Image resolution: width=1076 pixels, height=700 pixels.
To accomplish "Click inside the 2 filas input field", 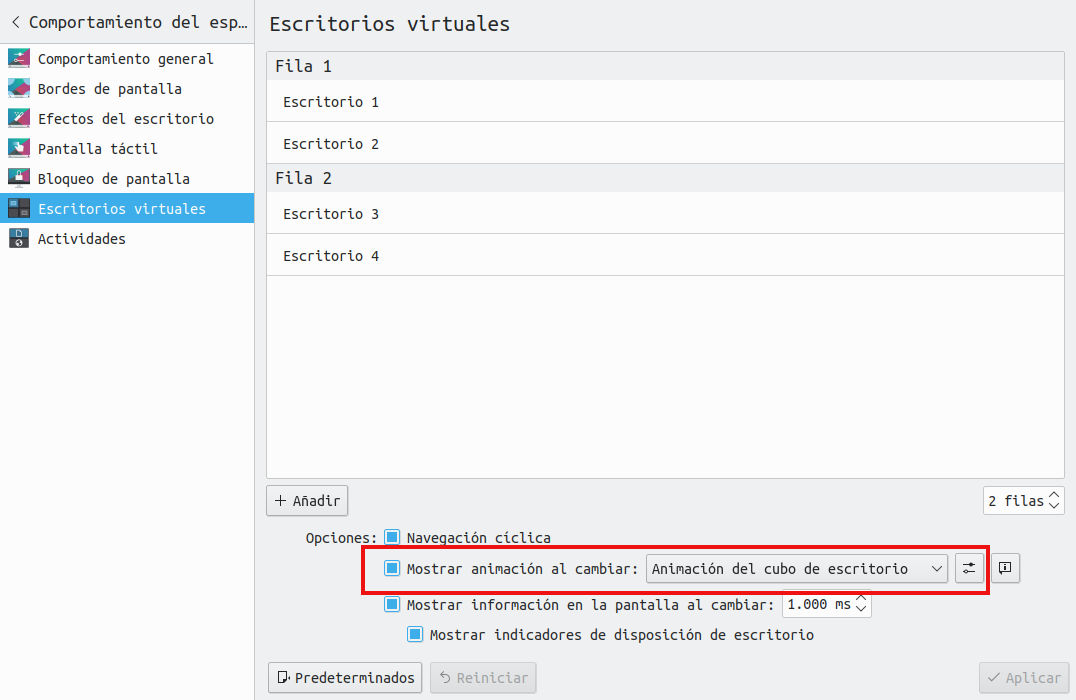I will coord(1016,500).
